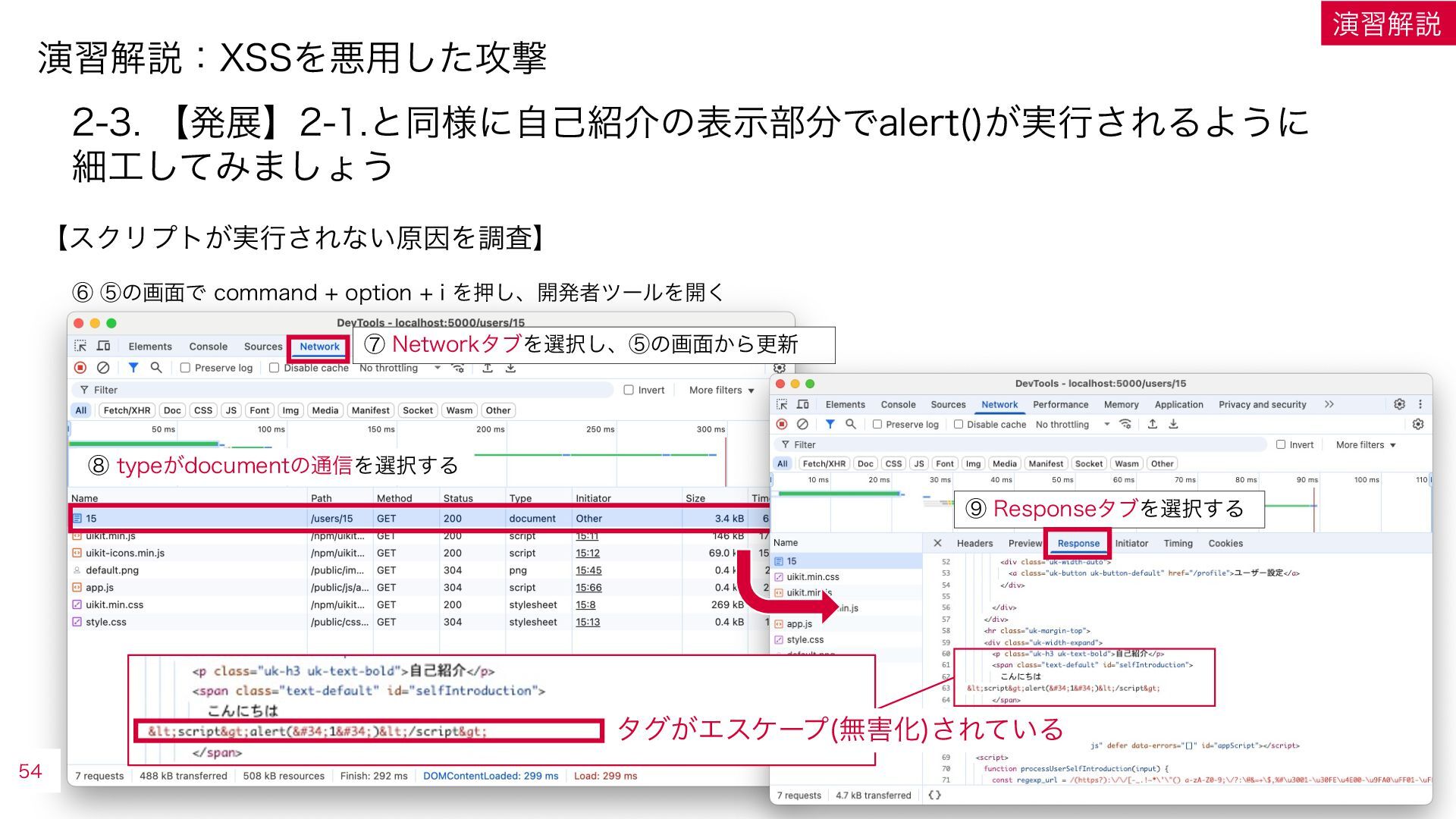Viewport: 1456px width, 819px height.
Task: Open network settings gear in right DevTools toolbar
Action: tap(1418, 425)
